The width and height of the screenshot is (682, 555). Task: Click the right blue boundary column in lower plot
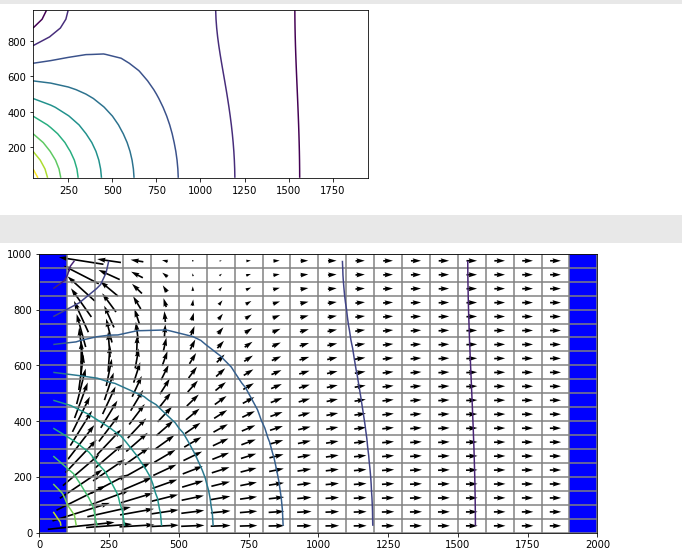(x=583, y=393)
